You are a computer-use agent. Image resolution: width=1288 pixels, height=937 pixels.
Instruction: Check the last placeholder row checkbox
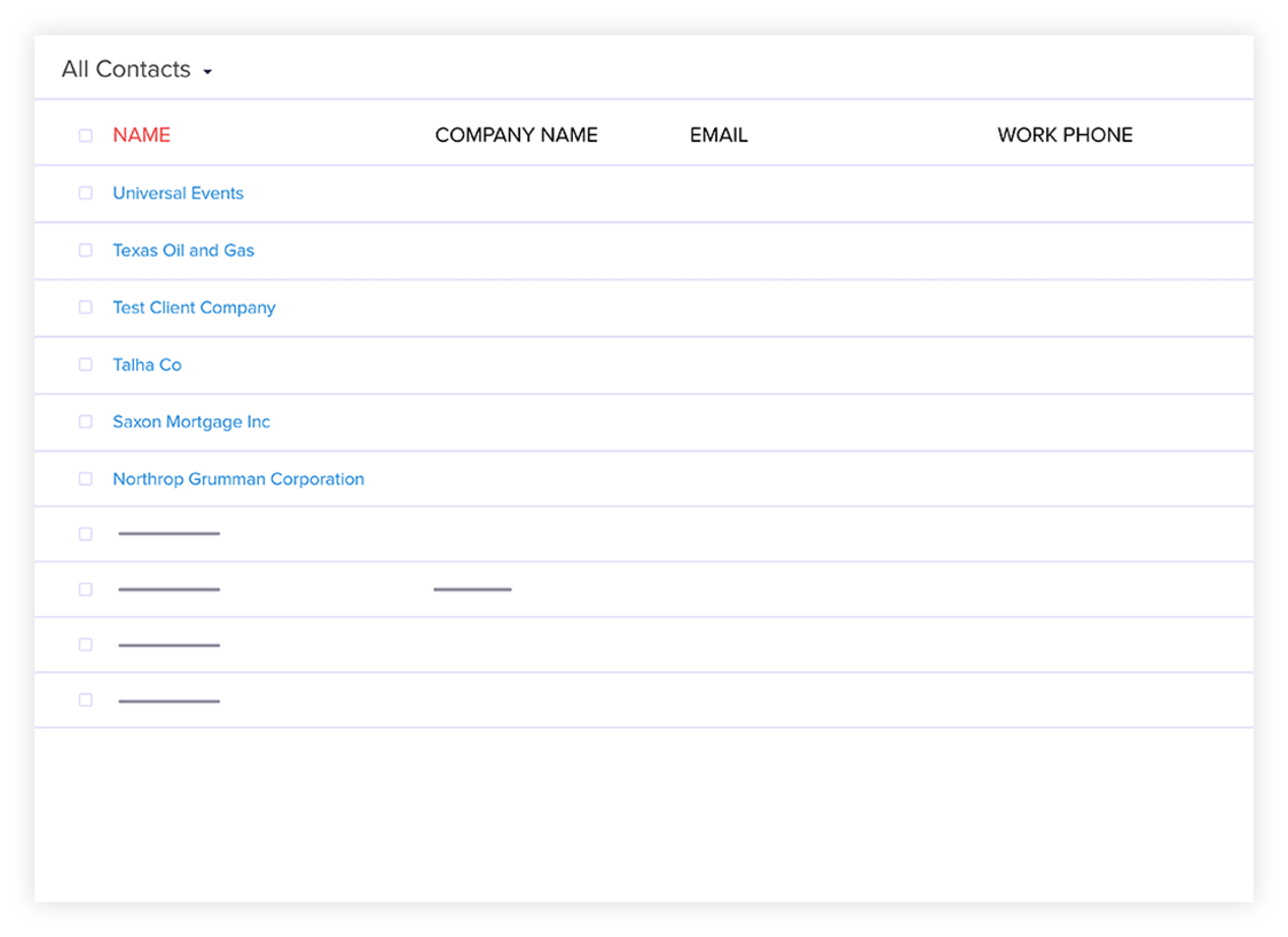tap(85, 700)
